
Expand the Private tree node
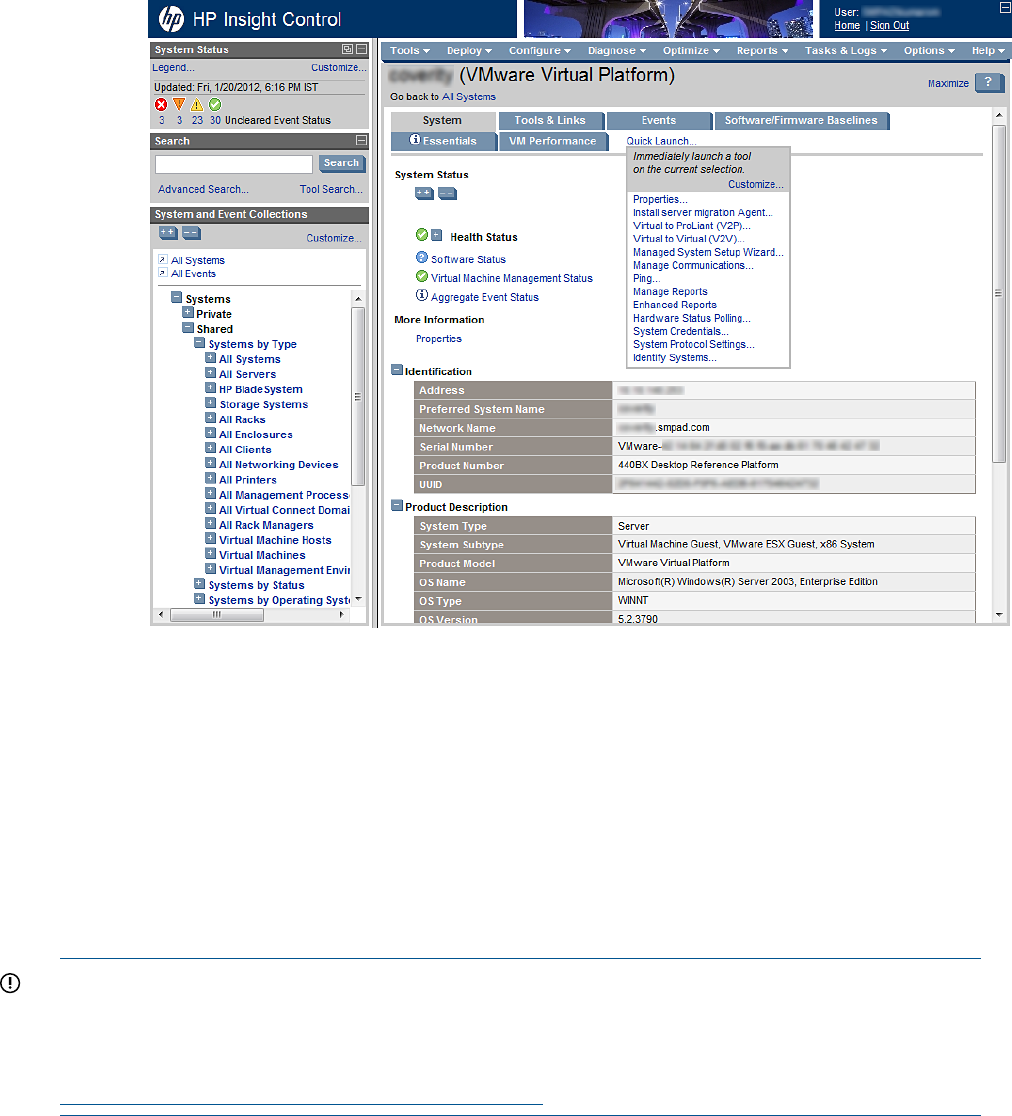[188, 312]
